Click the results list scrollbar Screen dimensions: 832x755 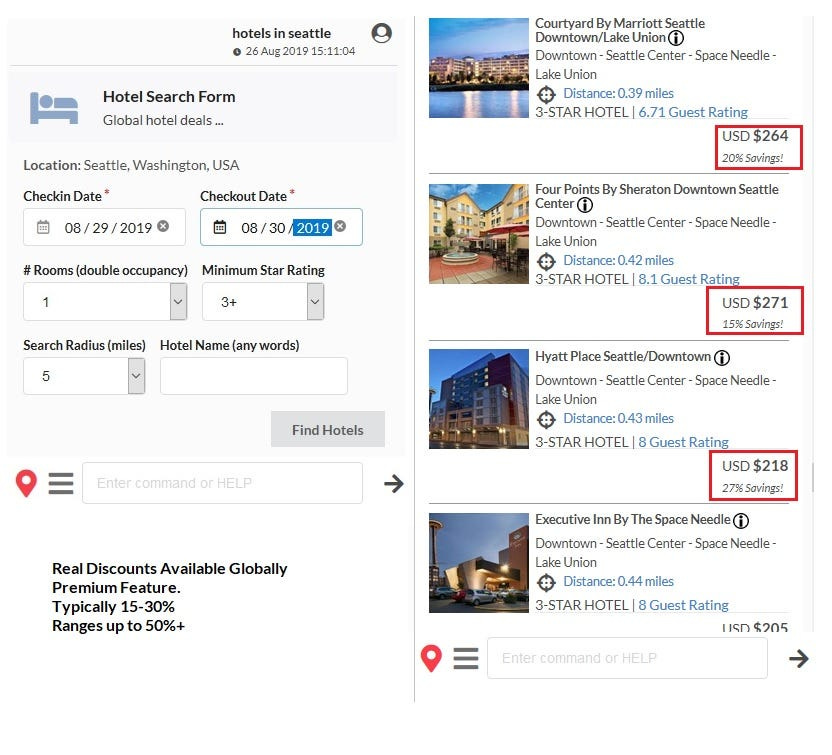pos(812,476)
